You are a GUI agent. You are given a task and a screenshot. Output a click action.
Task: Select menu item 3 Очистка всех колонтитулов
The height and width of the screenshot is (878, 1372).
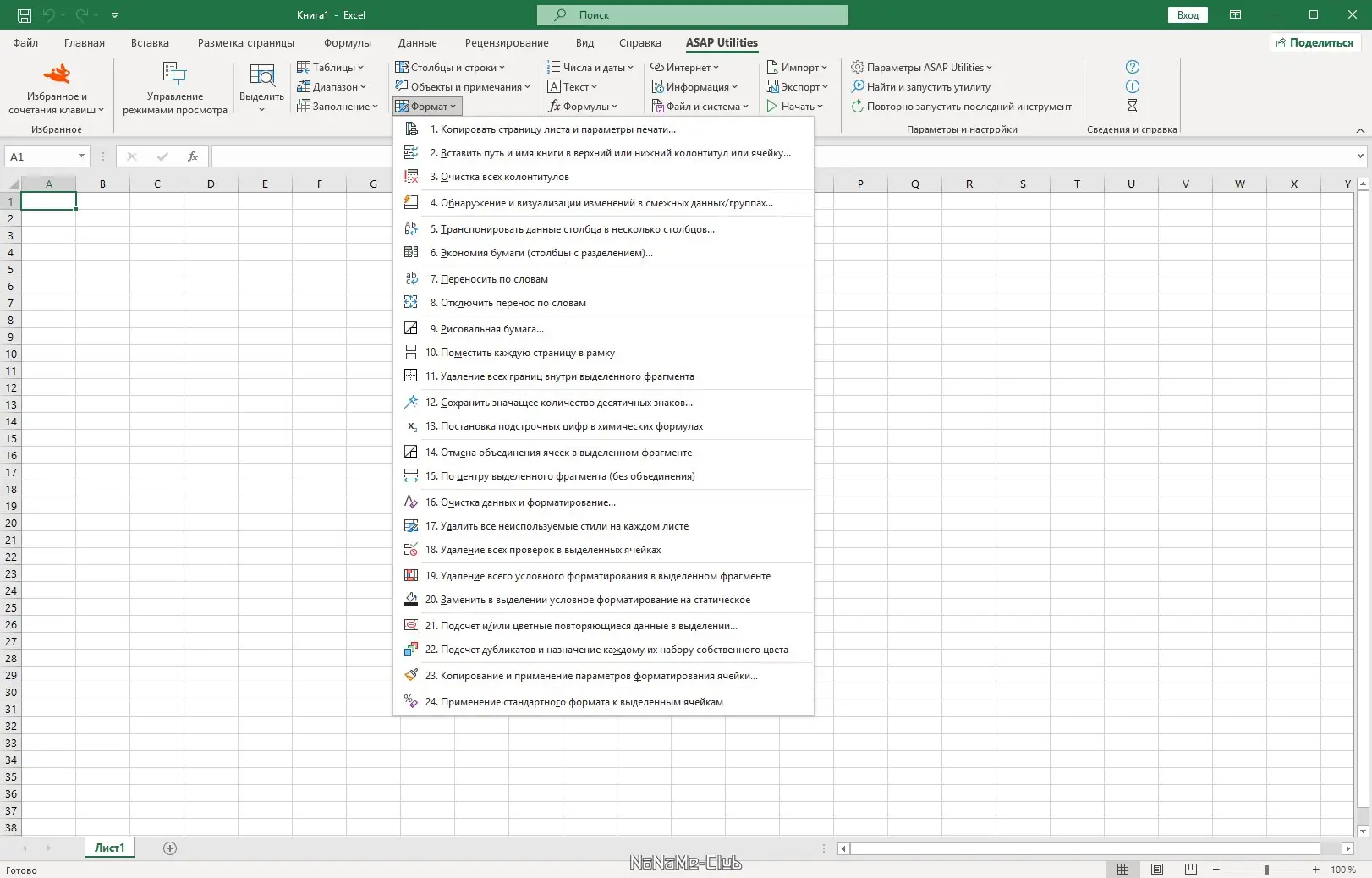tap(604, 177)
